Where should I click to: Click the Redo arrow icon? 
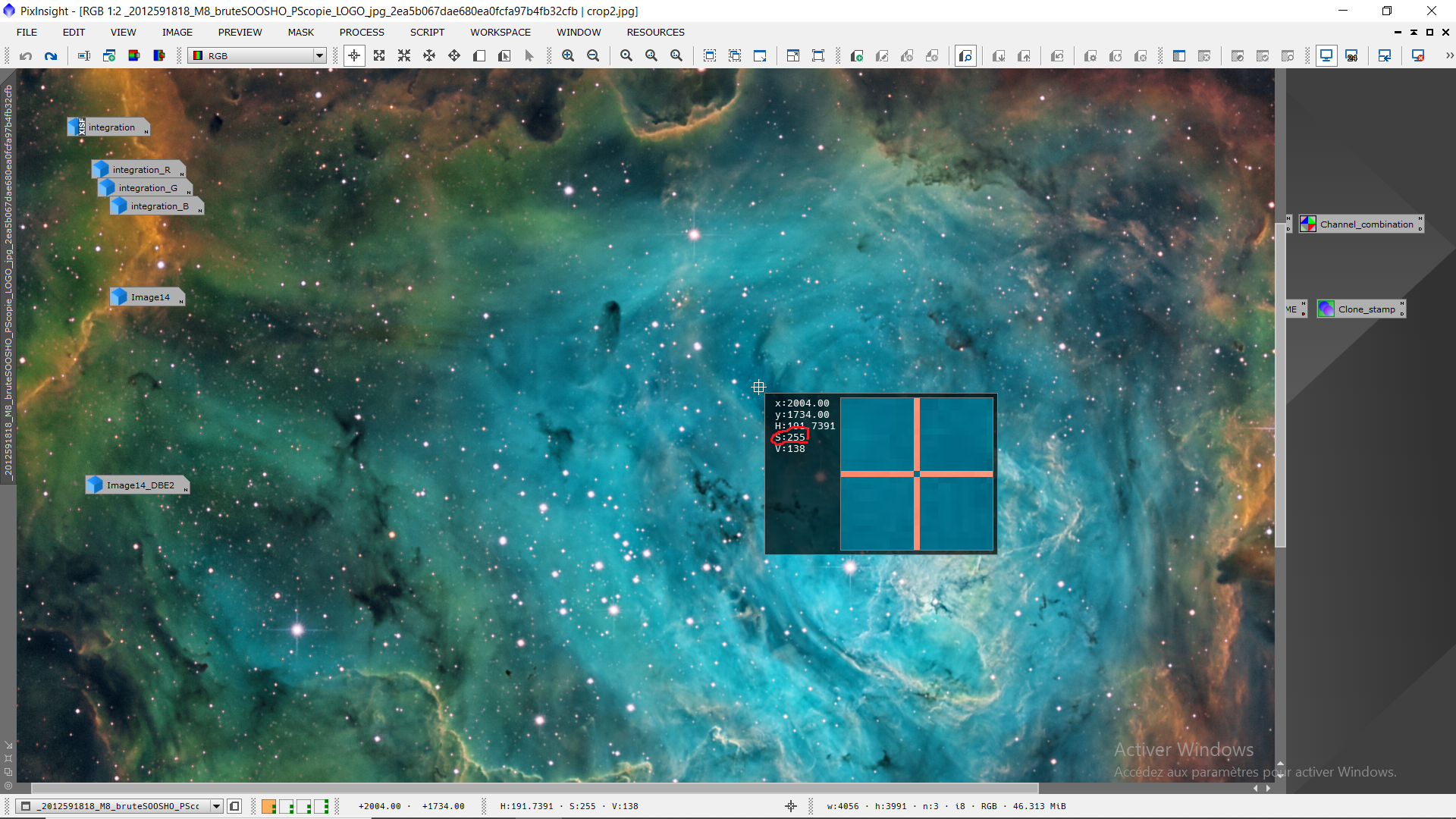51,55
